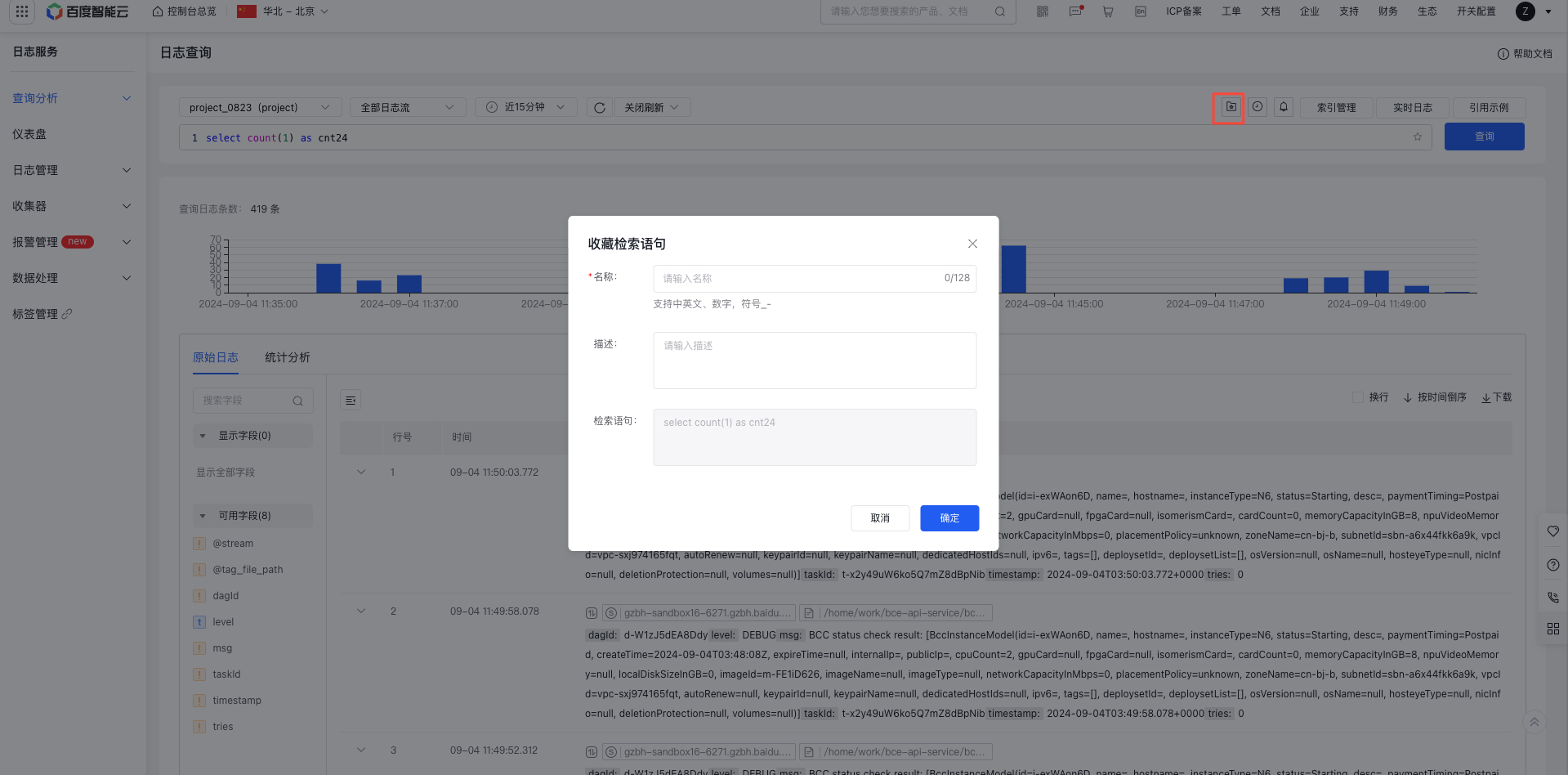Click the context view icon in row 2

tap(592, 613)
